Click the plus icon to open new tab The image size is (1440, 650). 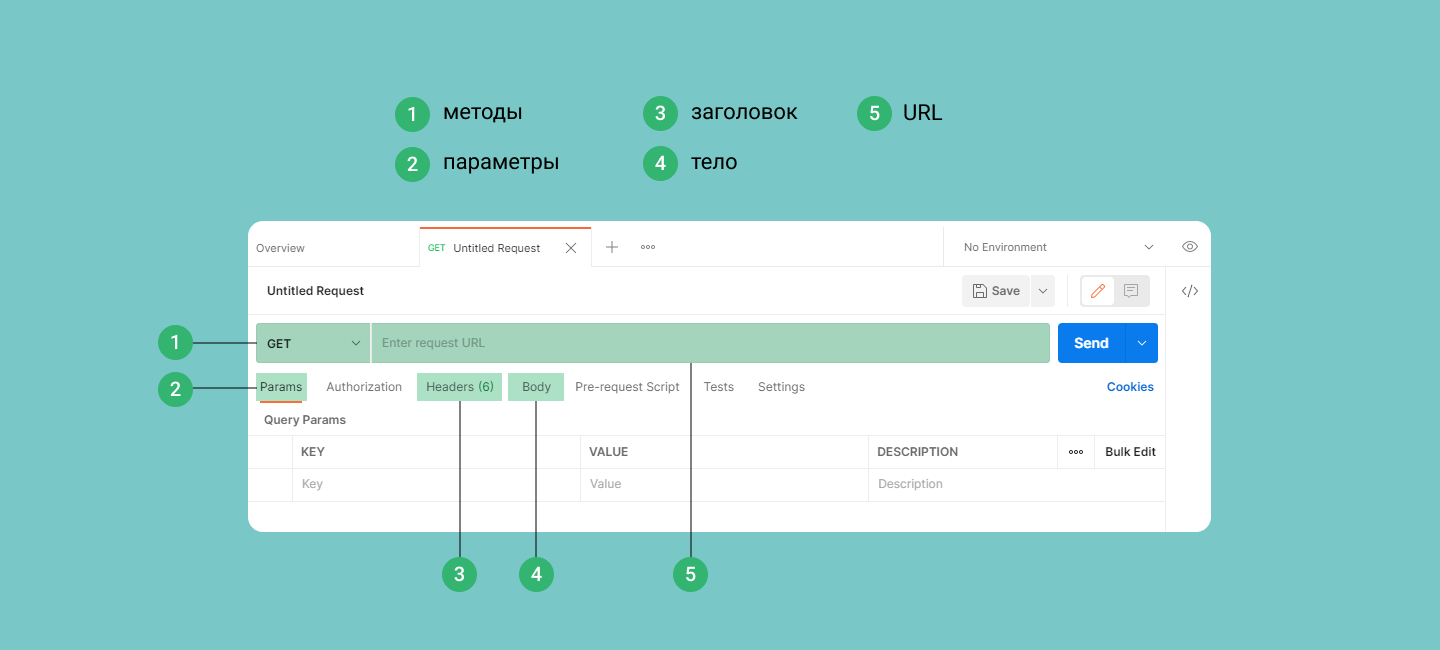click(612, 247)
